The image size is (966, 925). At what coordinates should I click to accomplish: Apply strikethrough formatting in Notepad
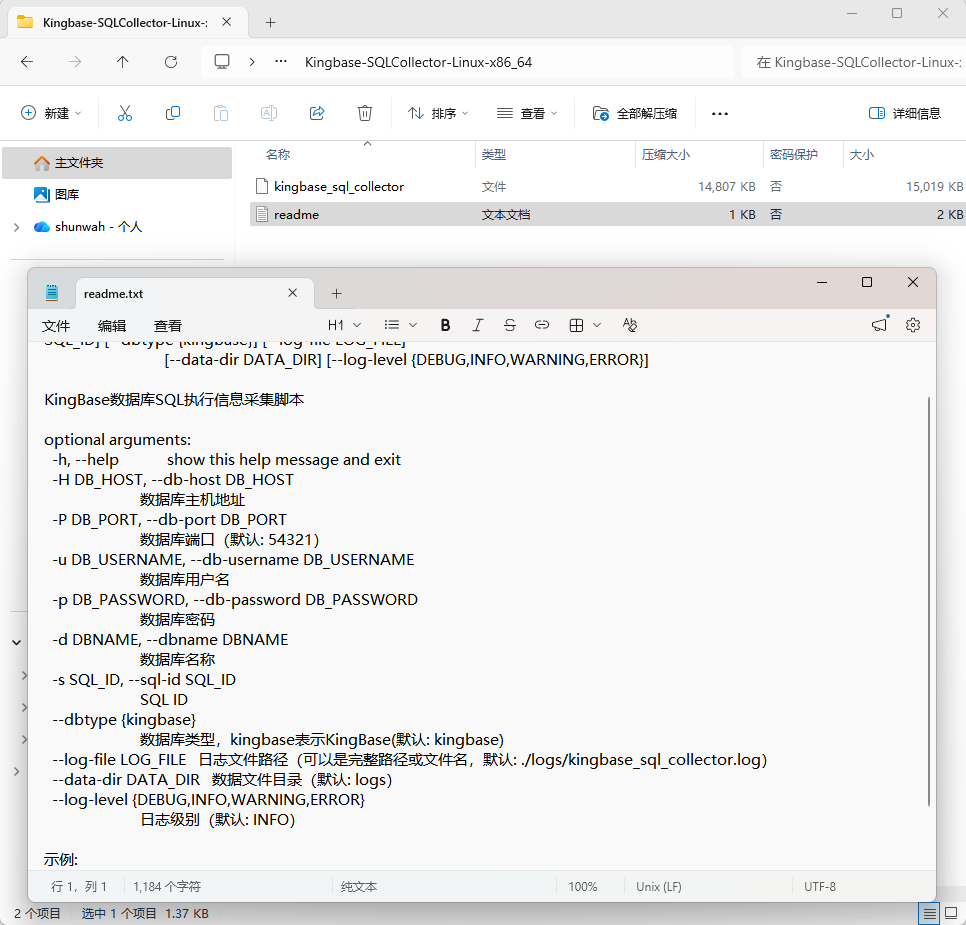(509, 325)
